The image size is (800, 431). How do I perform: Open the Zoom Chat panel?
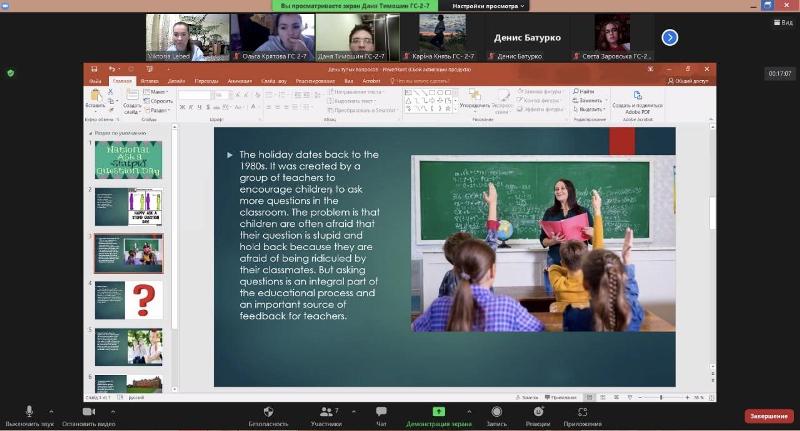click(381, 414)
